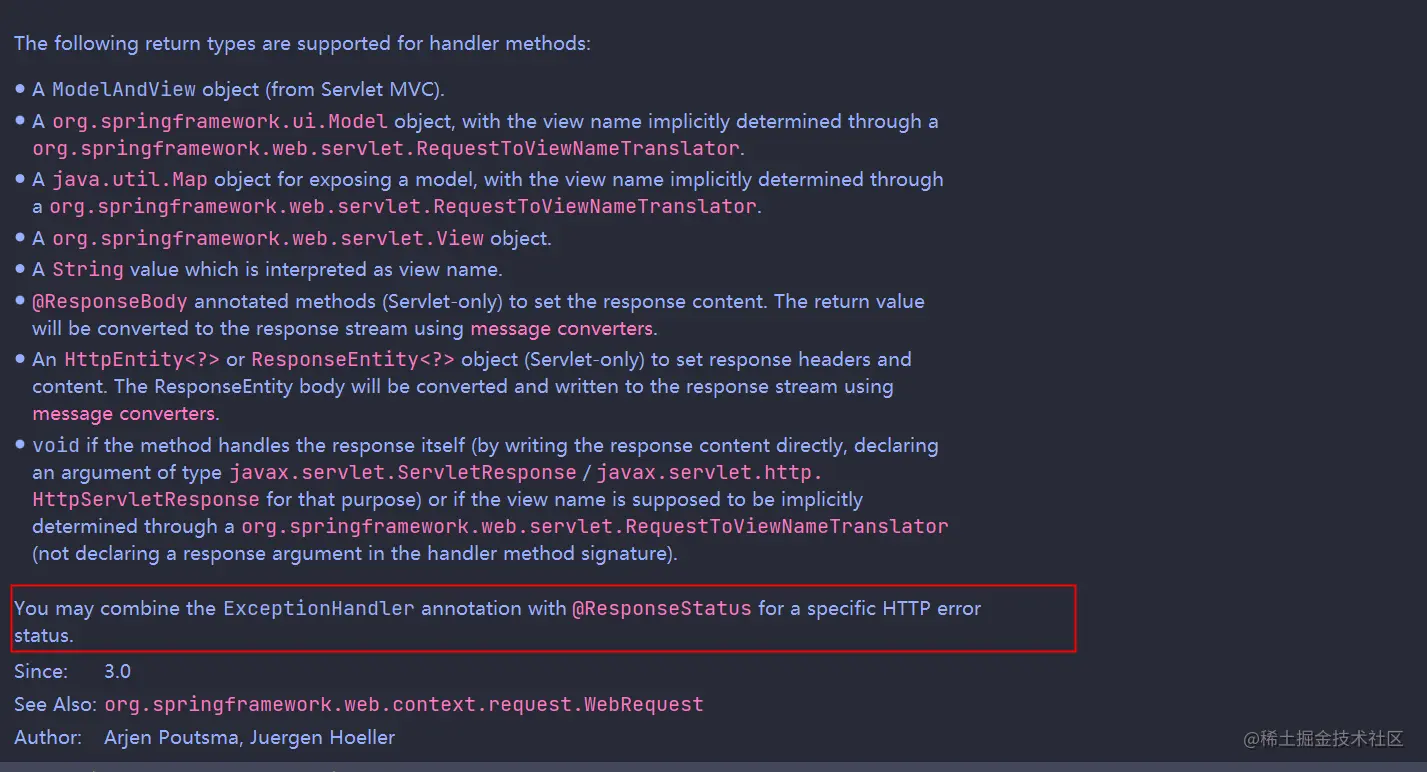Click the ExceptionHandler code text
The width and height of the screenshot is (1427, 772).
[x=318, y=608]
